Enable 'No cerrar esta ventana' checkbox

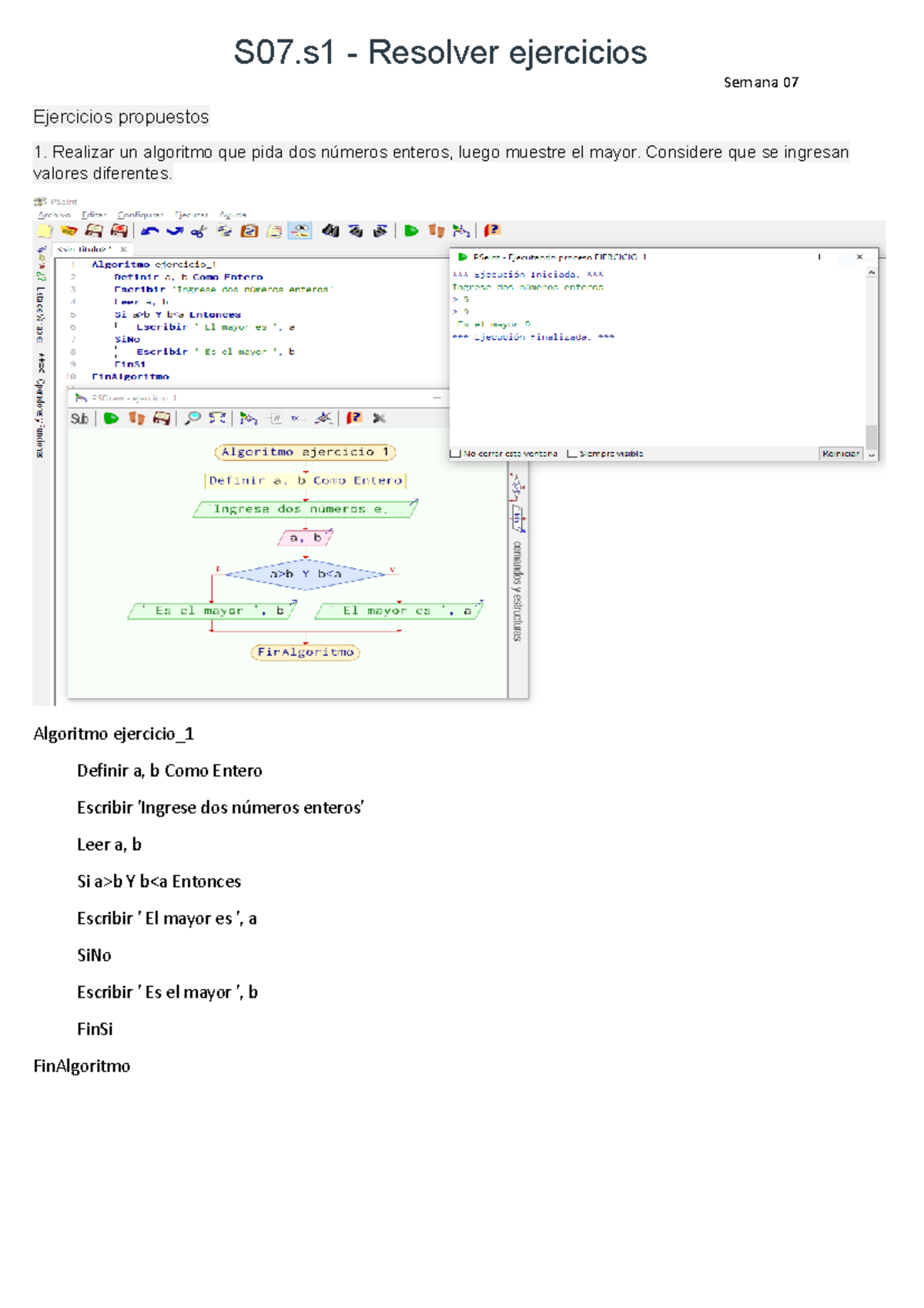pos(455,454)
